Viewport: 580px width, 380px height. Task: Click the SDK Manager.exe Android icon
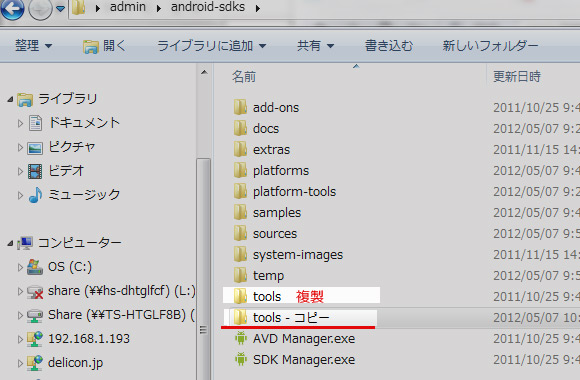click(241, 359)
